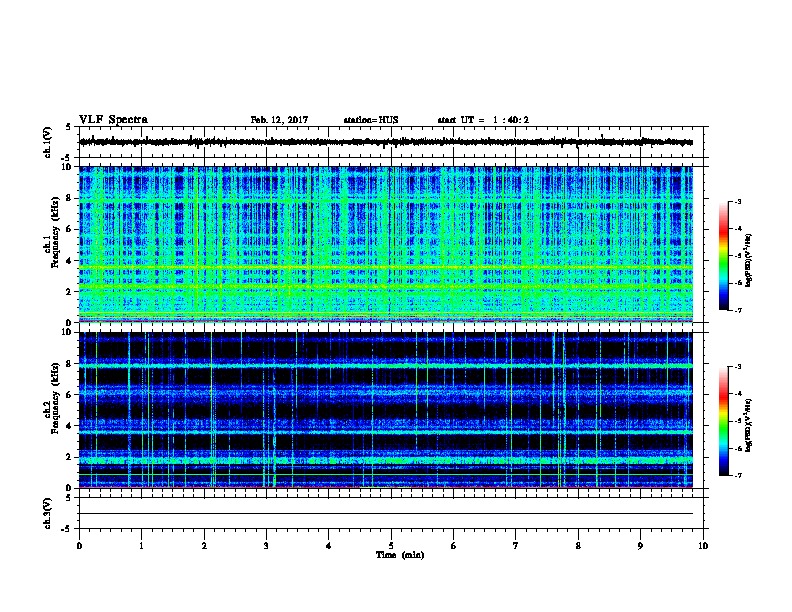The width and height of the screenshot is (792, 612).
Task: Click the 'ch.1(V)' waveform axis label
Action: pos(48,142)
